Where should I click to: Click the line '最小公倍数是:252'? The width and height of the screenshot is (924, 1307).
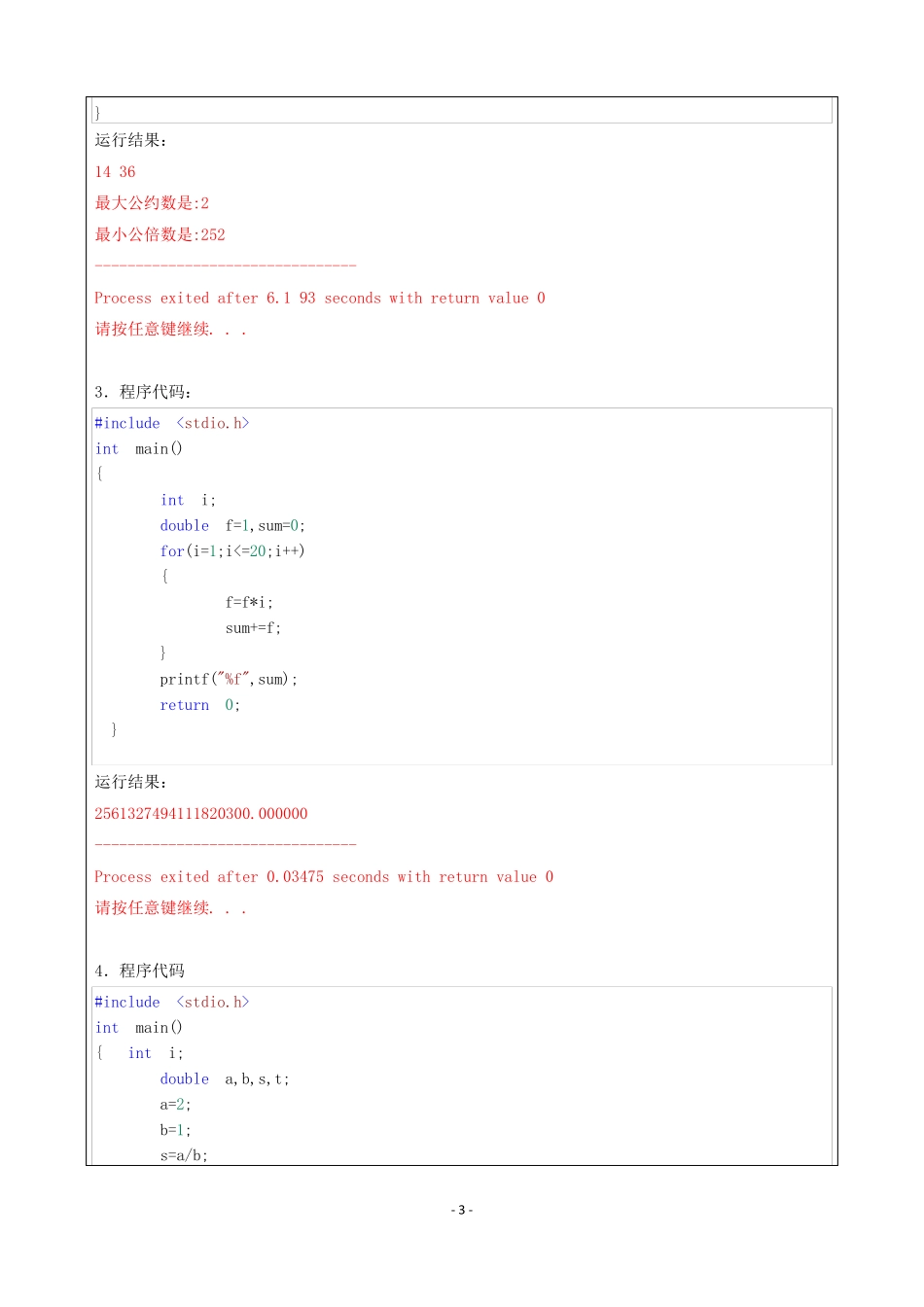160,234
